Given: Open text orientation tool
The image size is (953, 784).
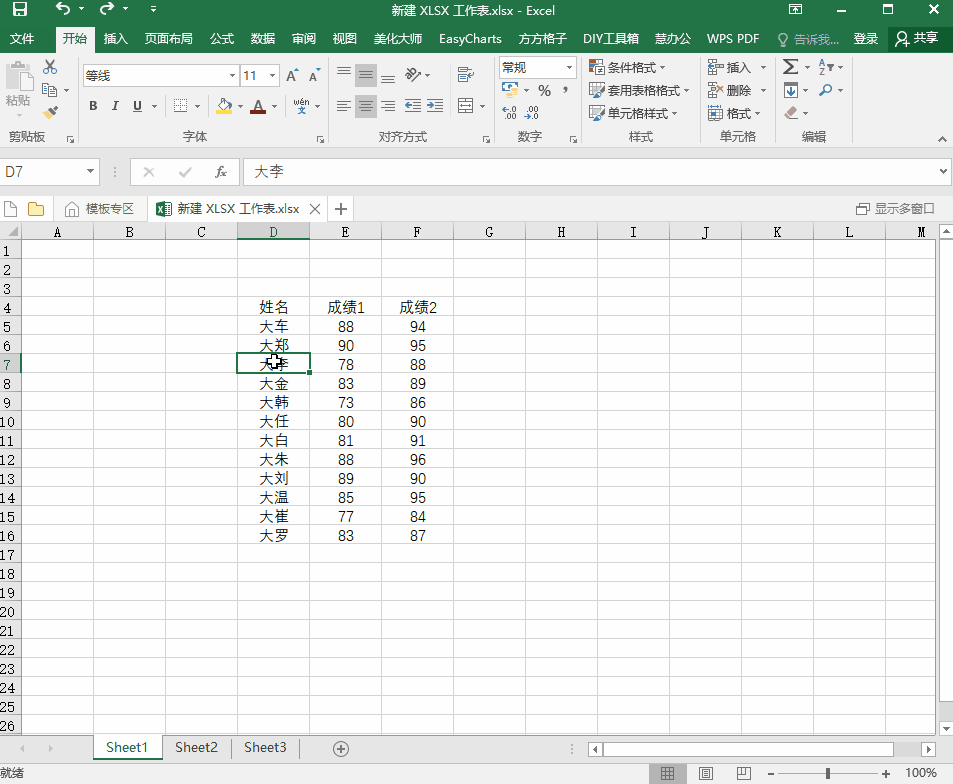Looking at the screenshot, I should point(413,75).
